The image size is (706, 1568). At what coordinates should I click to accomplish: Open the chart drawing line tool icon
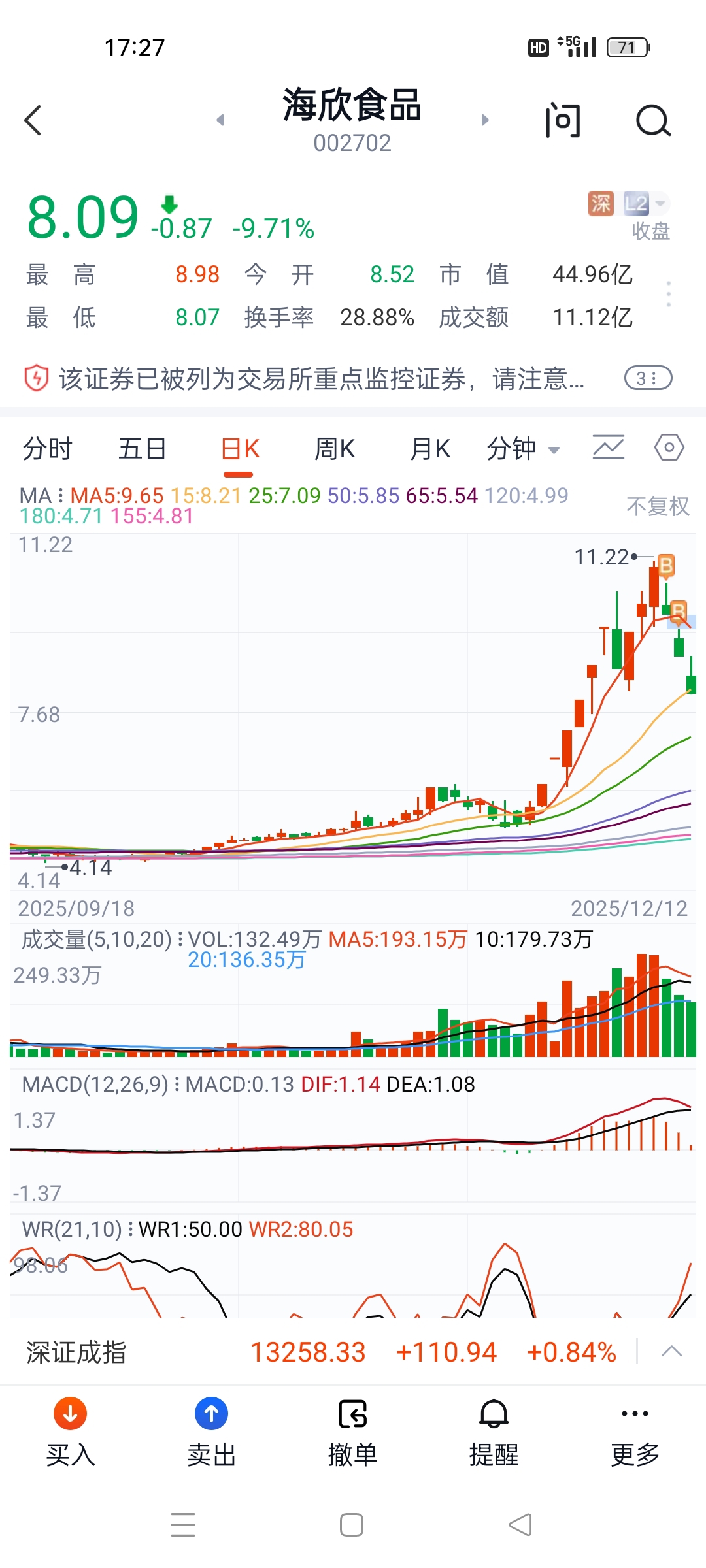(x=608, y=448)
